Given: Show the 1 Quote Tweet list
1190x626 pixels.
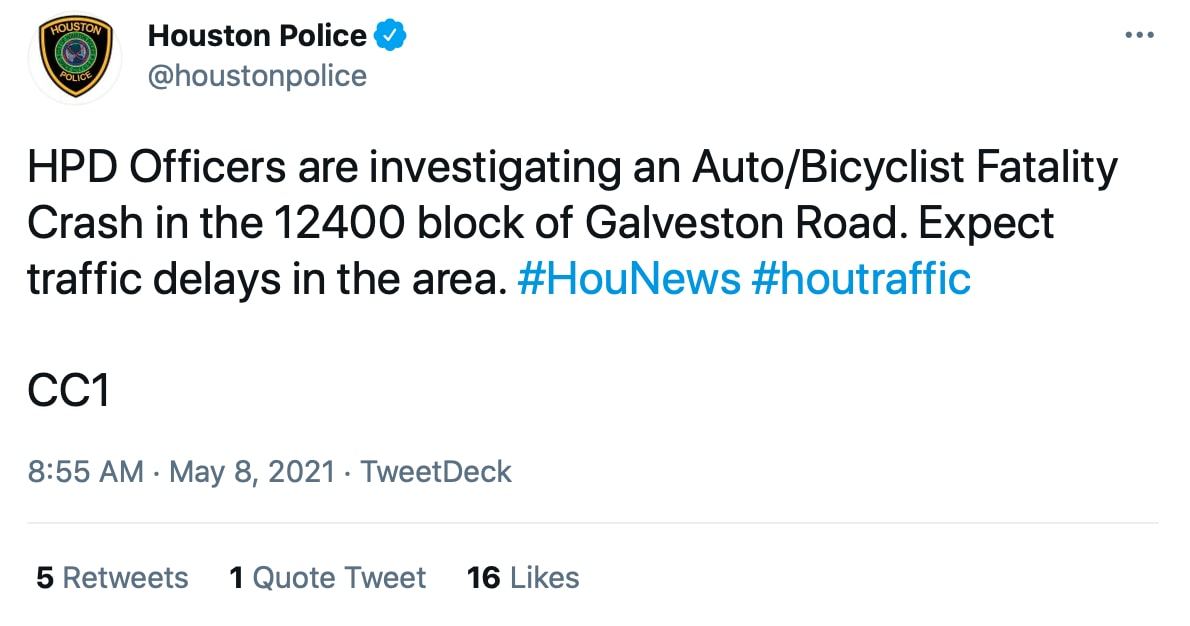Looking at the screenshot, I should (327, 577).
